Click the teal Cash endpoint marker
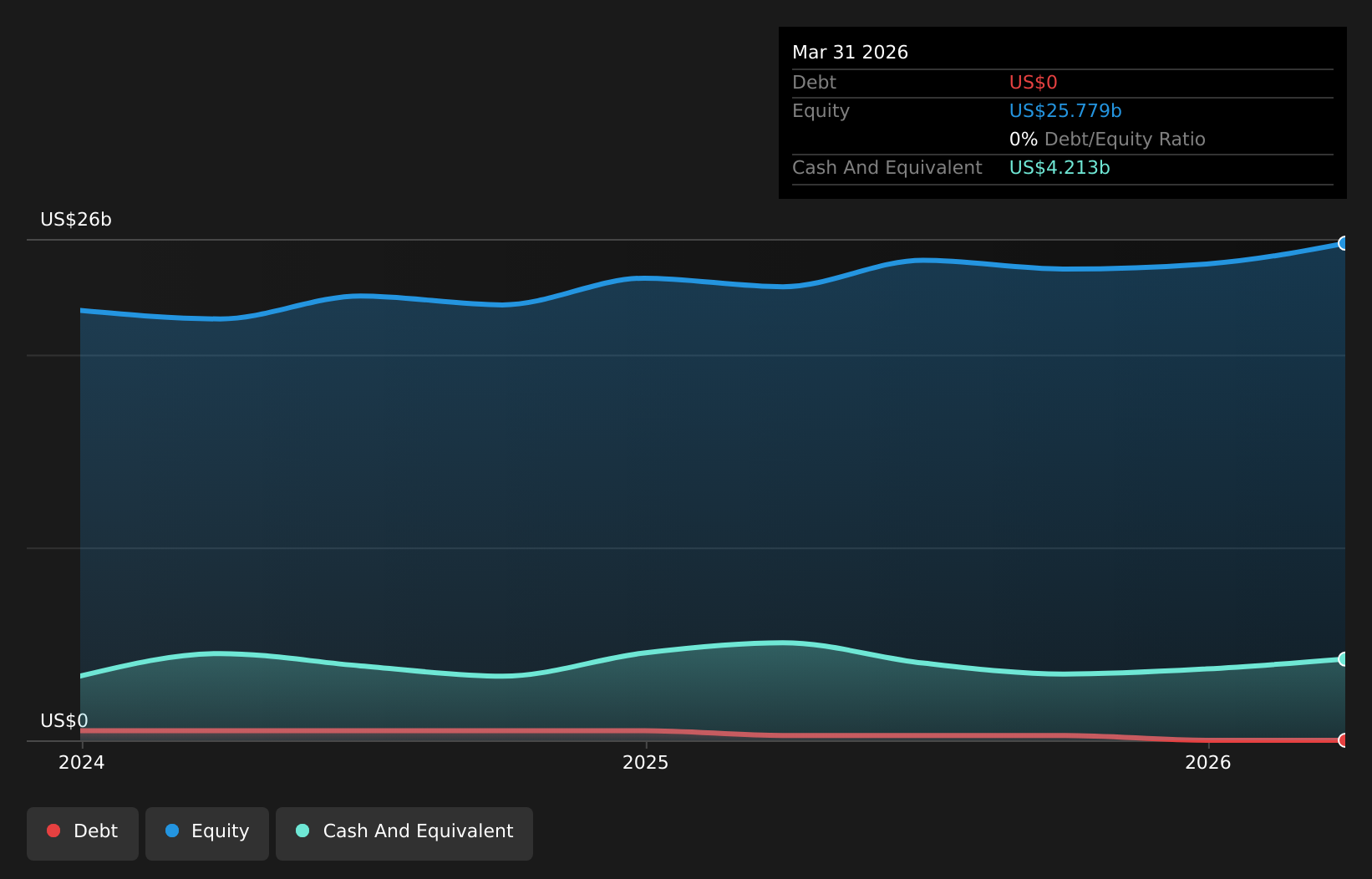 click(1344, 658)
